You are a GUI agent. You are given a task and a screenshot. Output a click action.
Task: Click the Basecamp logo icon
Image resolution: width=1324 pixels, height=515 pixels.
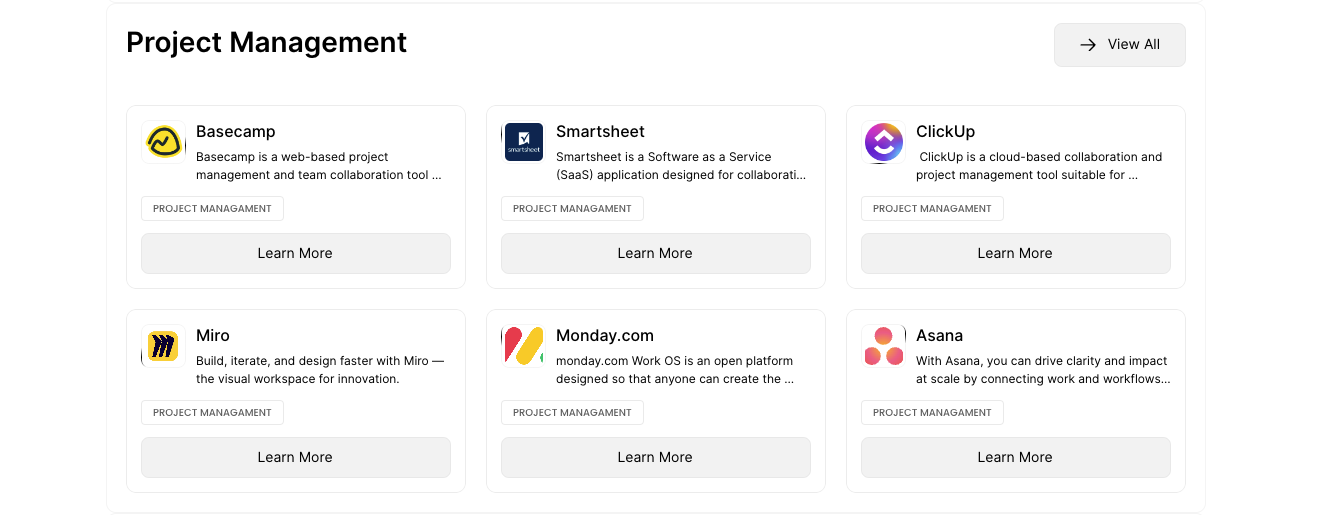tap(163, 142)
